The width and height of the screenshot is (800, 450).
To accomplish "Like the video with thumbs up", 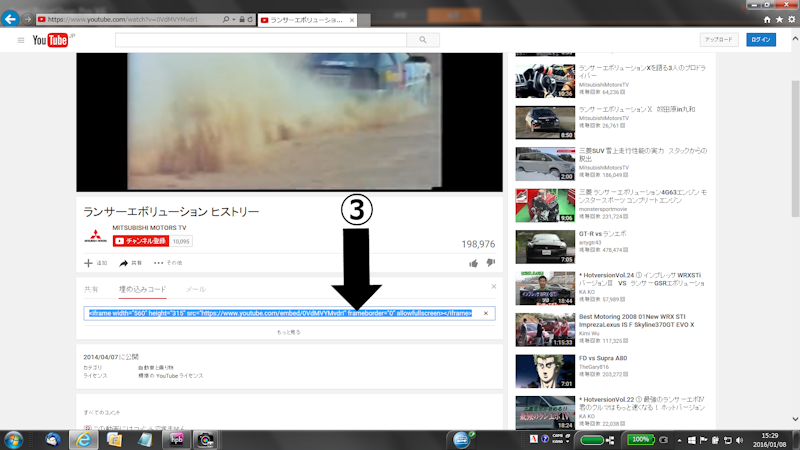I will (x=473, y=263).
